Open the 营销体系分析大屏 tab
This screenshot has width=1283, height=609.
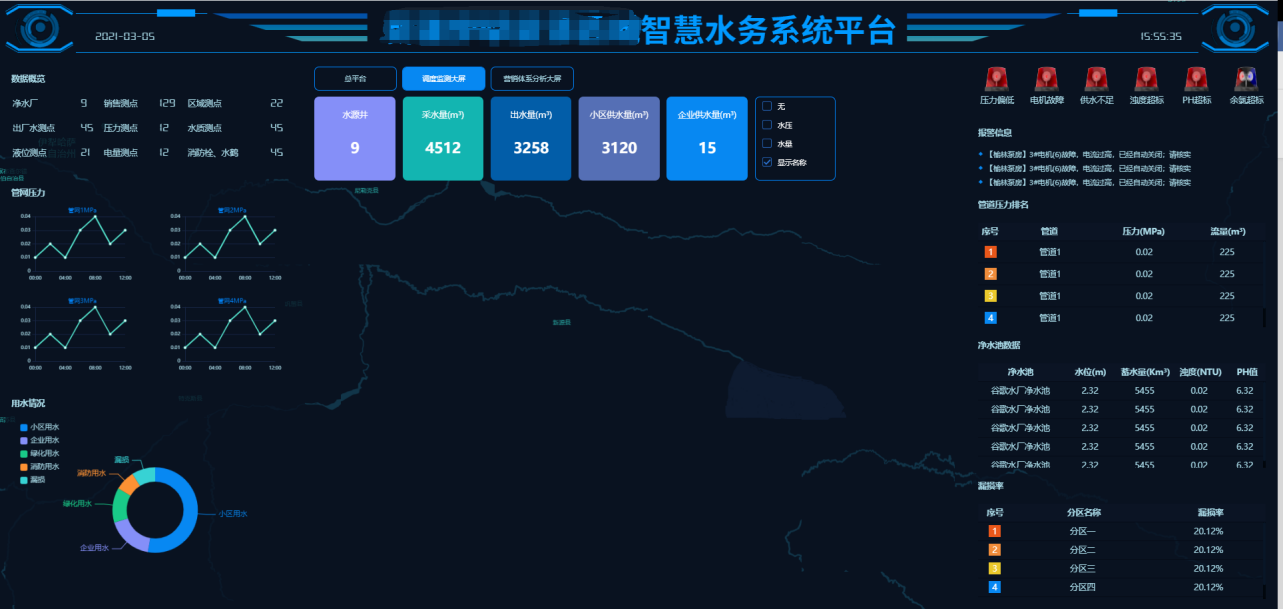coord(532,79)
